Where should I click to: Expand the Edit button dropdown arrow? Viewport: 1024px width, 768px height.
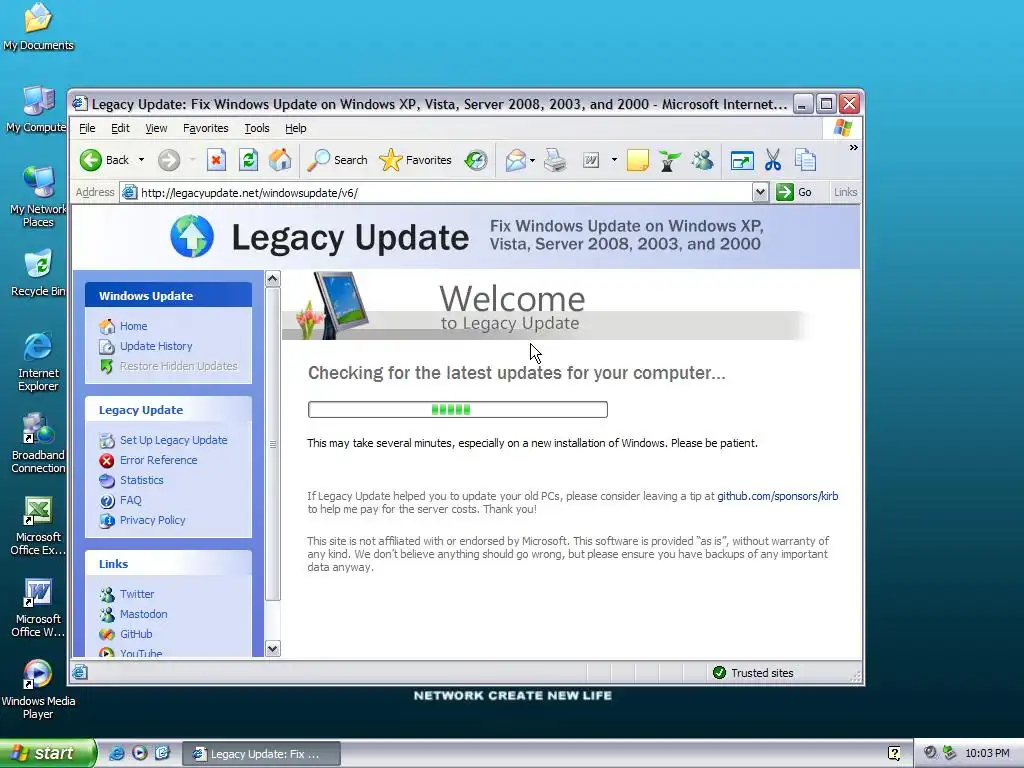tap(614, 160)
